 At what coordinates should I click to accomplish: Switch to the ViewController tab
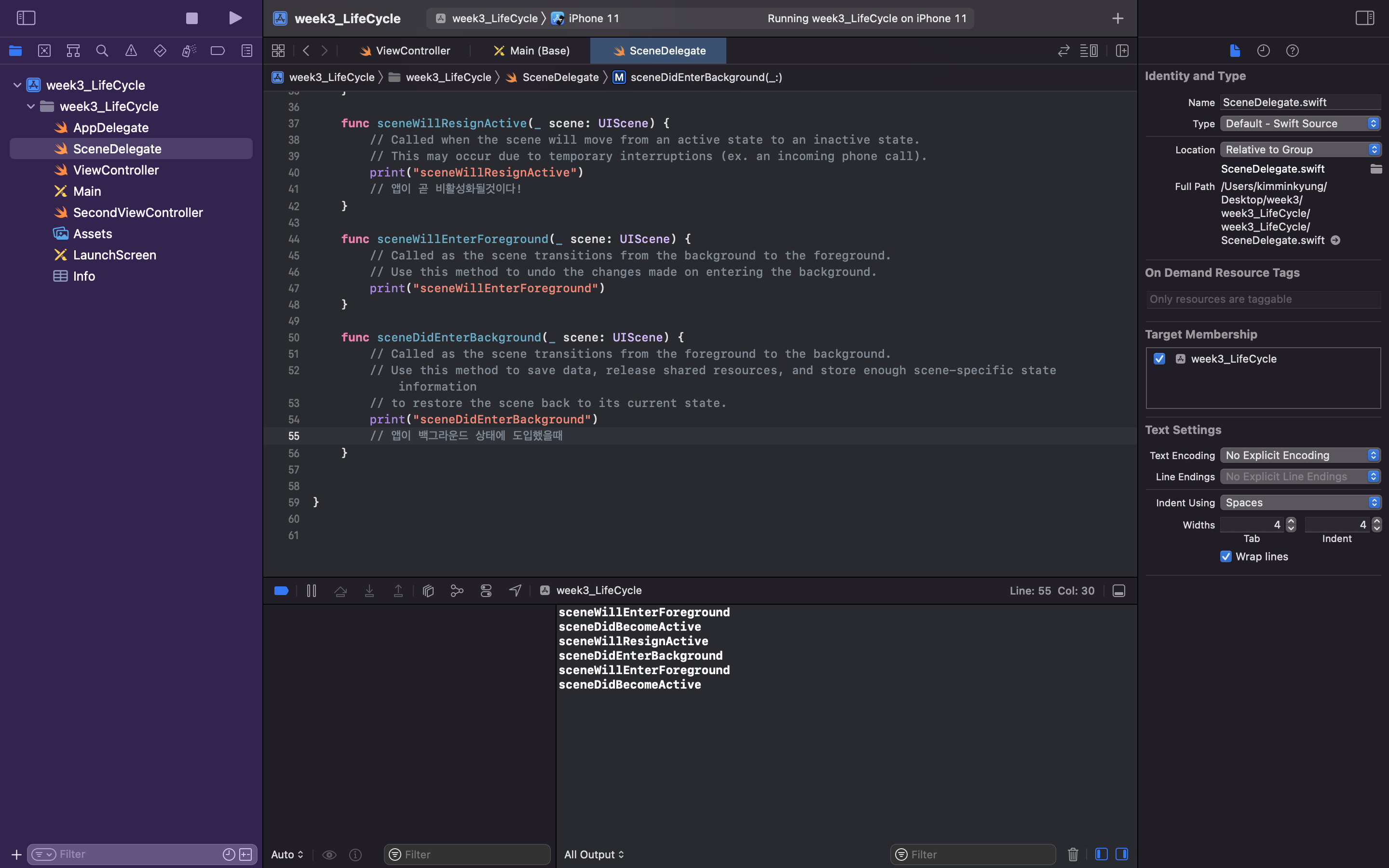pyautogui.click(x=405, y=51)
